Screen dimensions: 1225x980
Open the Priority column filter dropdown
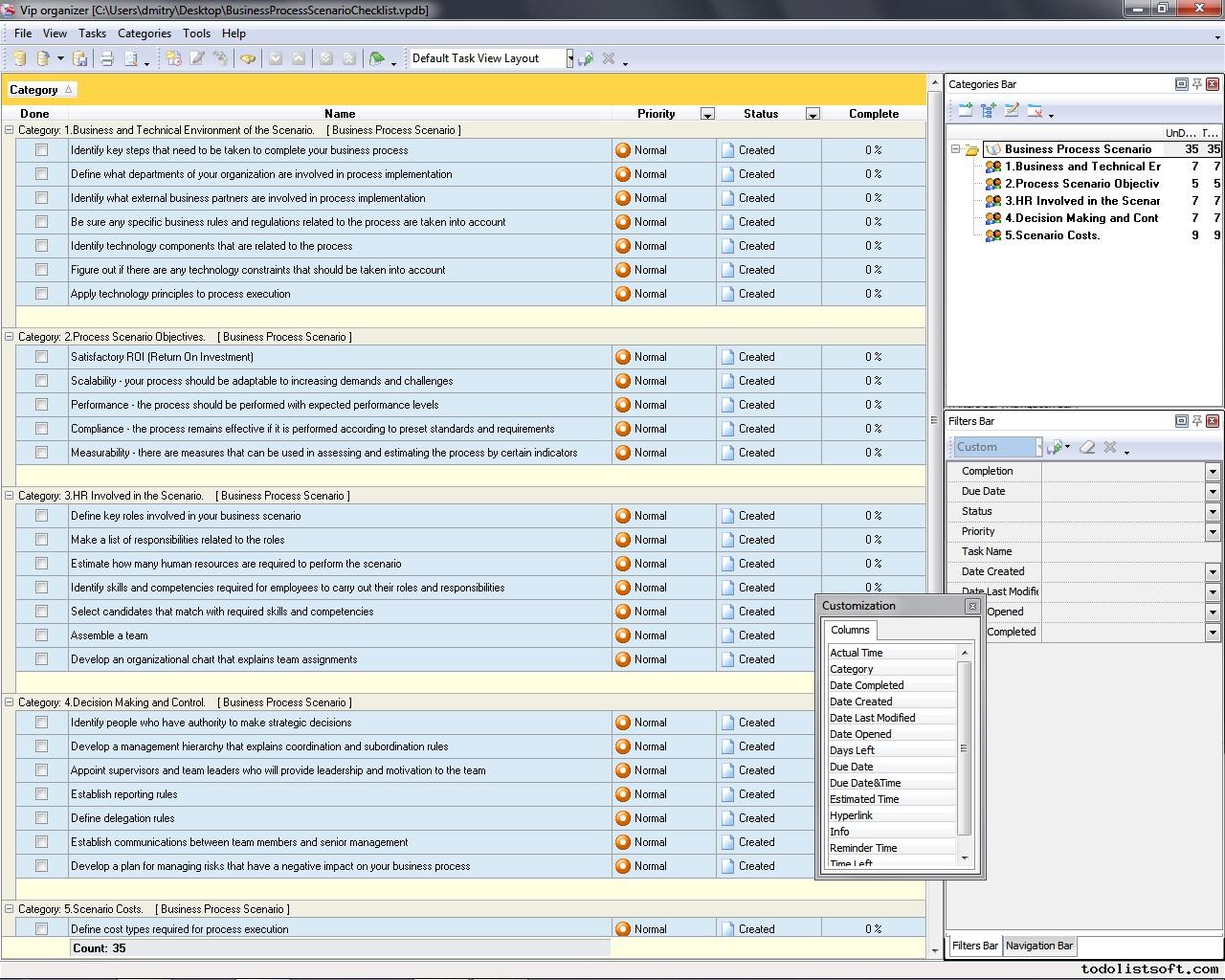[707, 114]
